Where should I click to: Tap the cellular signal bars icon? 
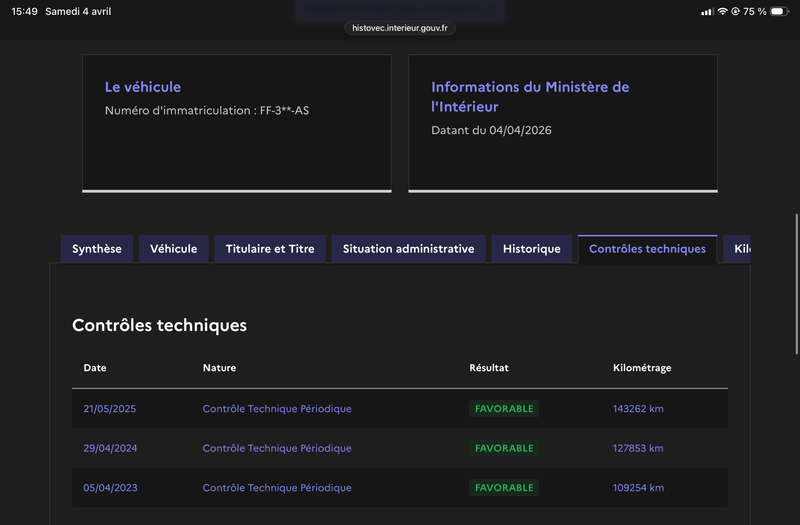click(708, 11)
